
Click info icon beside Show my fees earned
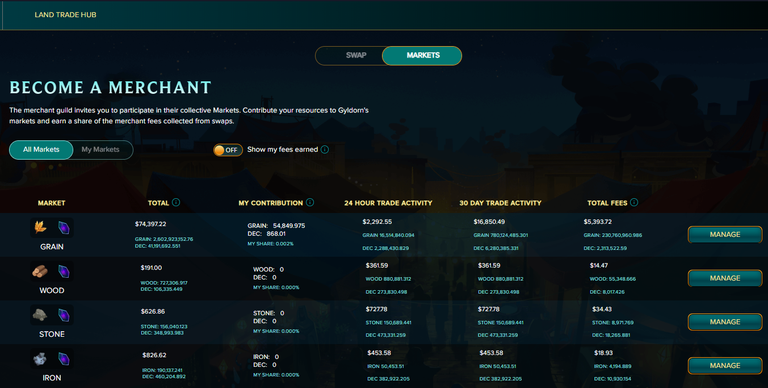[325, 149]
